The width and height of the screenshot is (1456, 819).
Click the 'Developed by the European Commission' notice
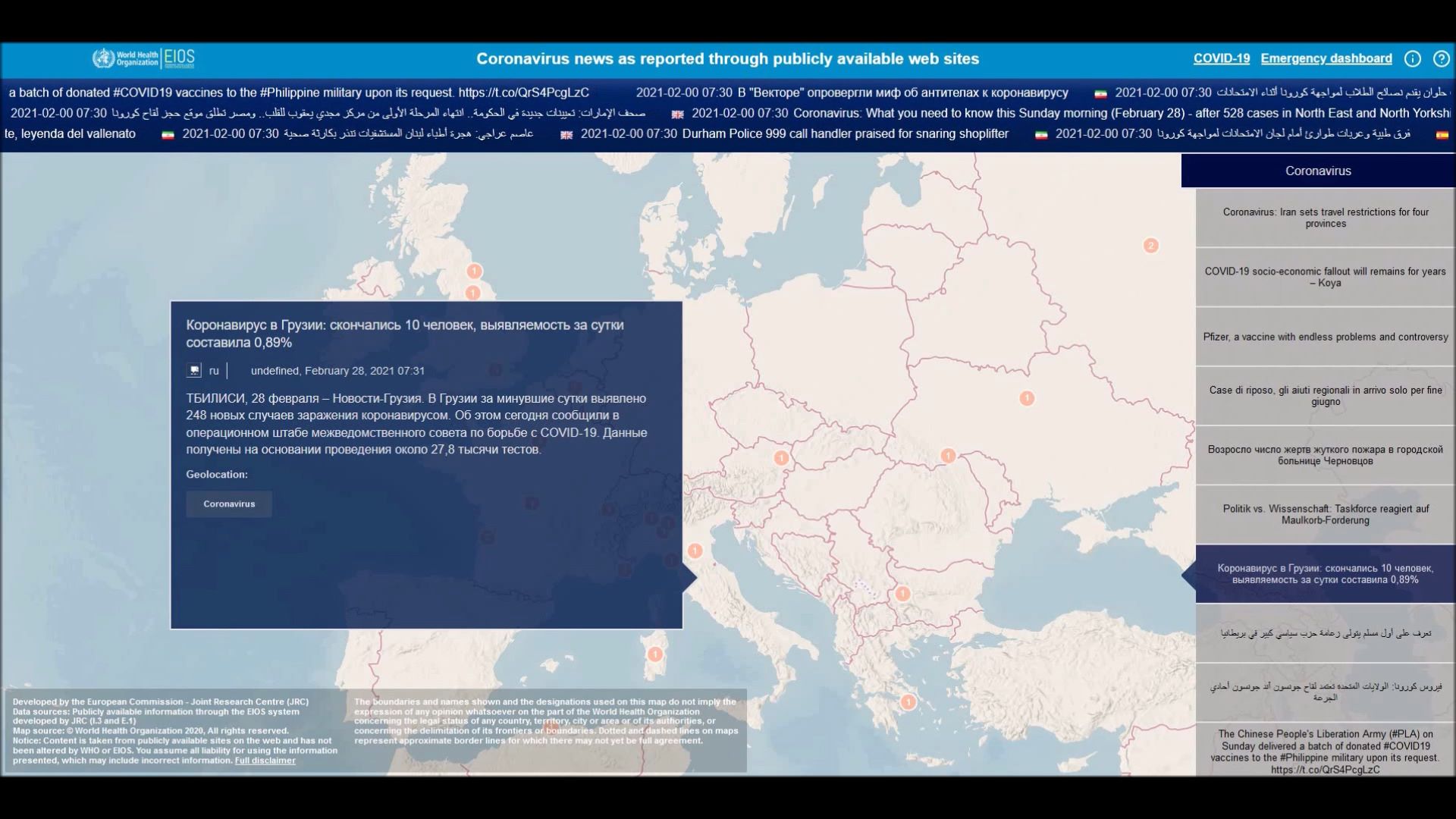(x=175, y=731)
